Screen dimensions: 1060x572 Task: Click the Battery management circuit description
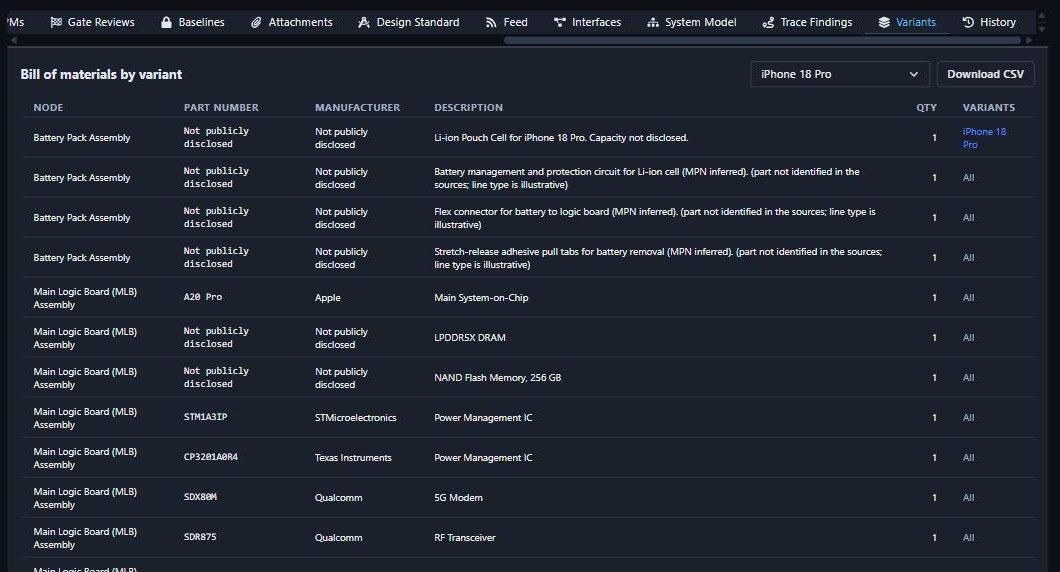pos(647,178)
